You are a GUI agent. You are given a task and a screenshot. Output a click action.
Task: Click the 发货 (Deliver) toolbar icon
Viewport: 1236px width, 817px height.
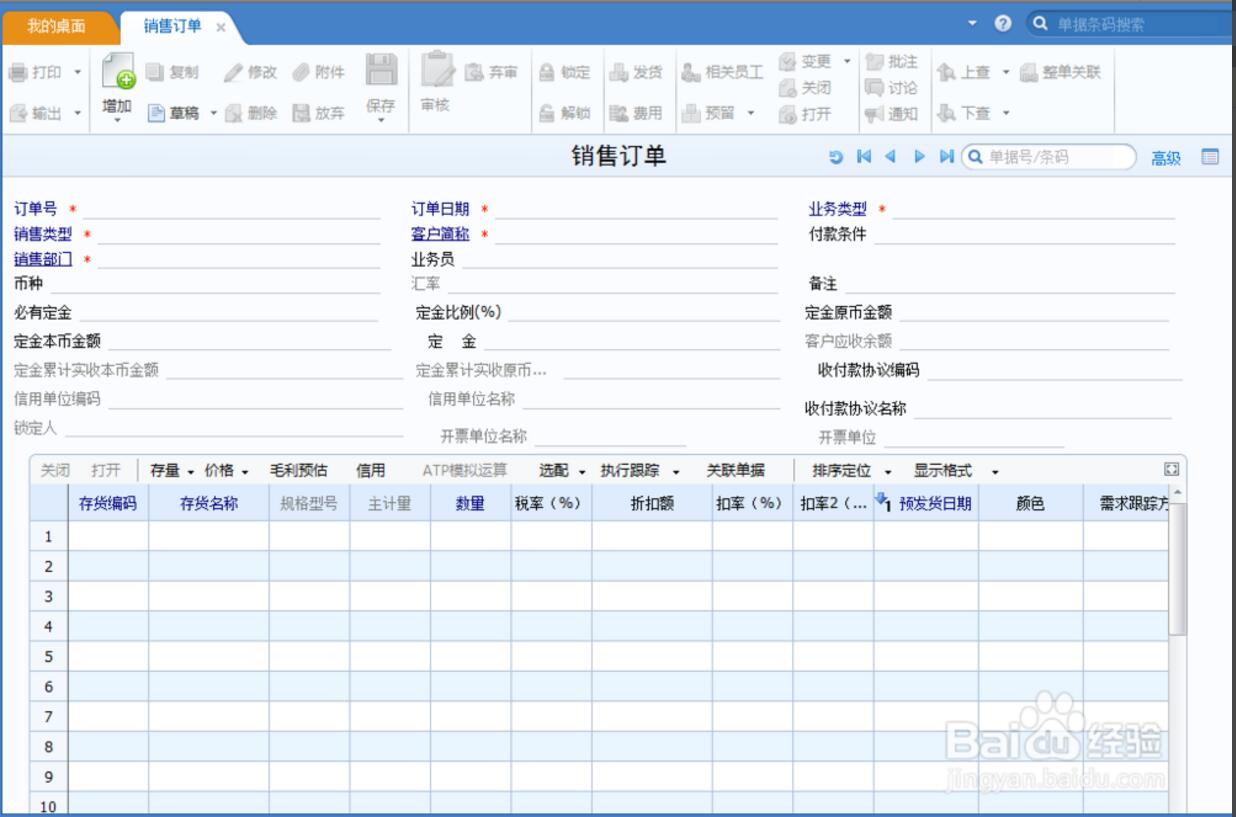(619, 73)
